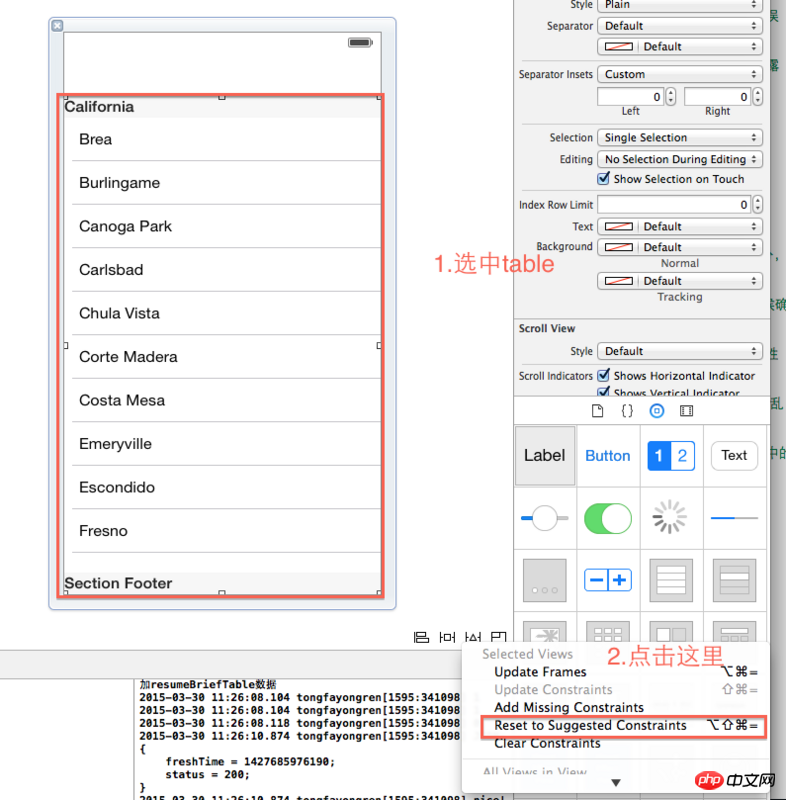Viewport: 786px width, 800px height.
Task: Open the Separator Insets Custom dropdown
Action: [680, 74]
